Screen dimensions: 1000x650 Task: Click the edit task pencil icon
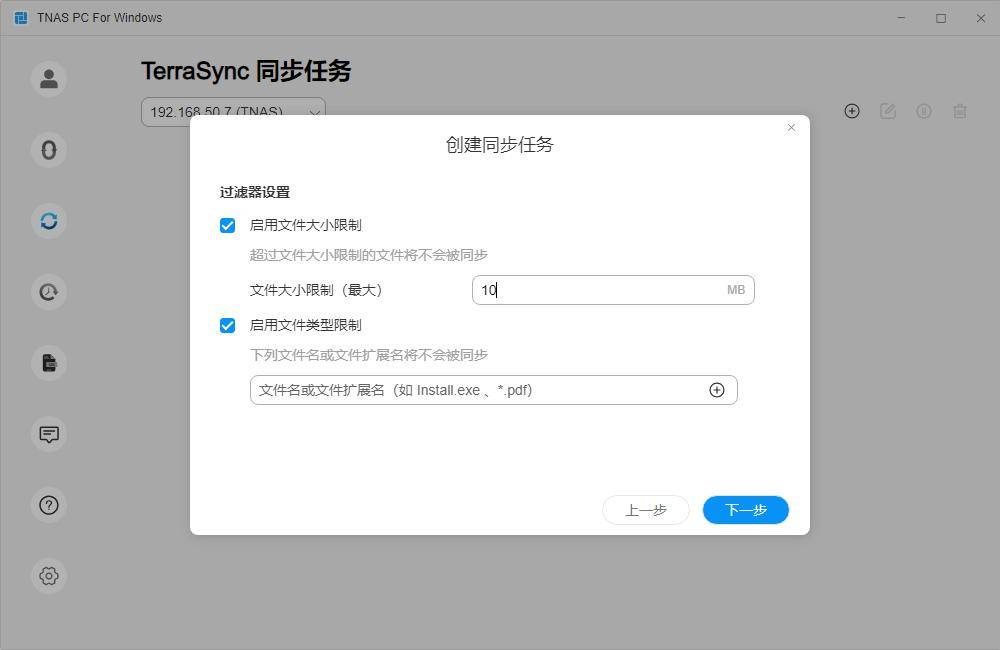(888, 111)
